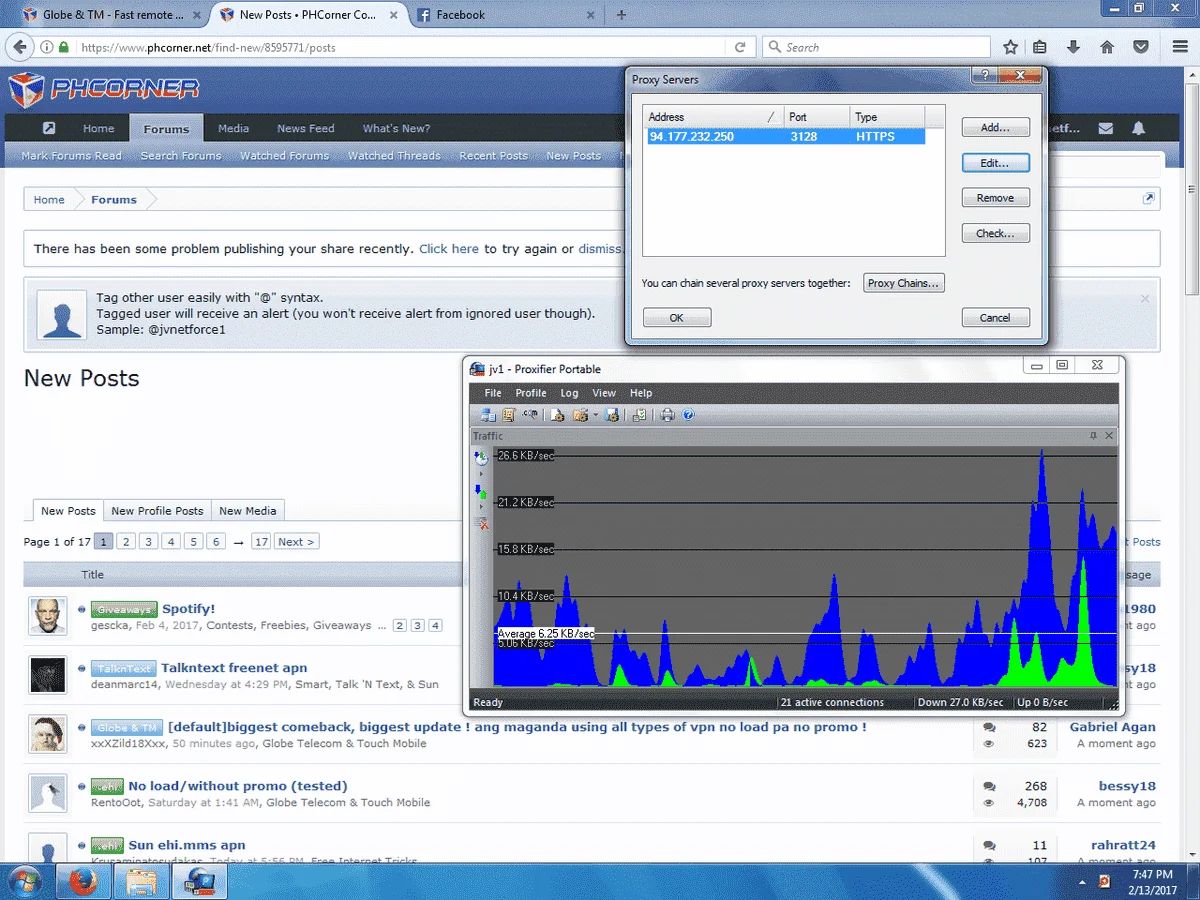Click the printer icon in Proxifier toolbar
The image size is (1200, 900).
click(667, 415)
